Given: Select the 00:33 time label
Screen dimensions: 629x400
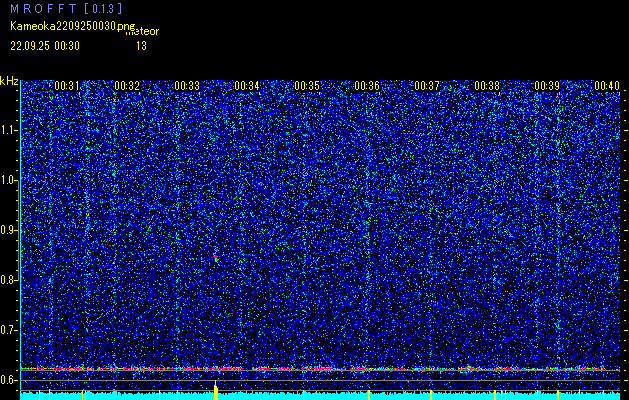Looking at the screenshot, I should tap(187, 86).
